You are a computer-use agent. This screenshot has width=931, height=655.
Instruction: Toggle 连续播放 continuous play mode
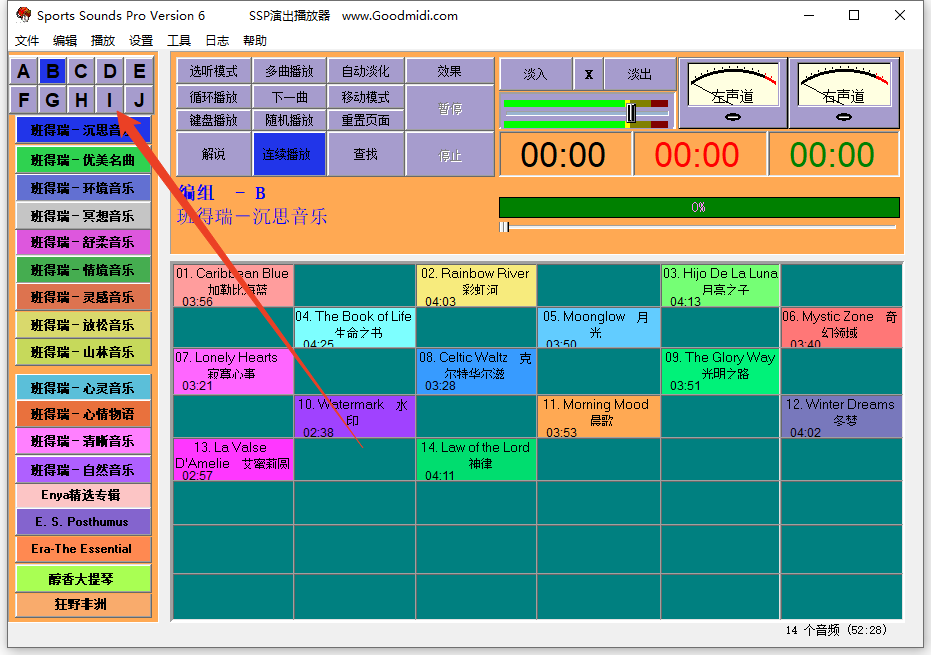[x=288, y=154]
